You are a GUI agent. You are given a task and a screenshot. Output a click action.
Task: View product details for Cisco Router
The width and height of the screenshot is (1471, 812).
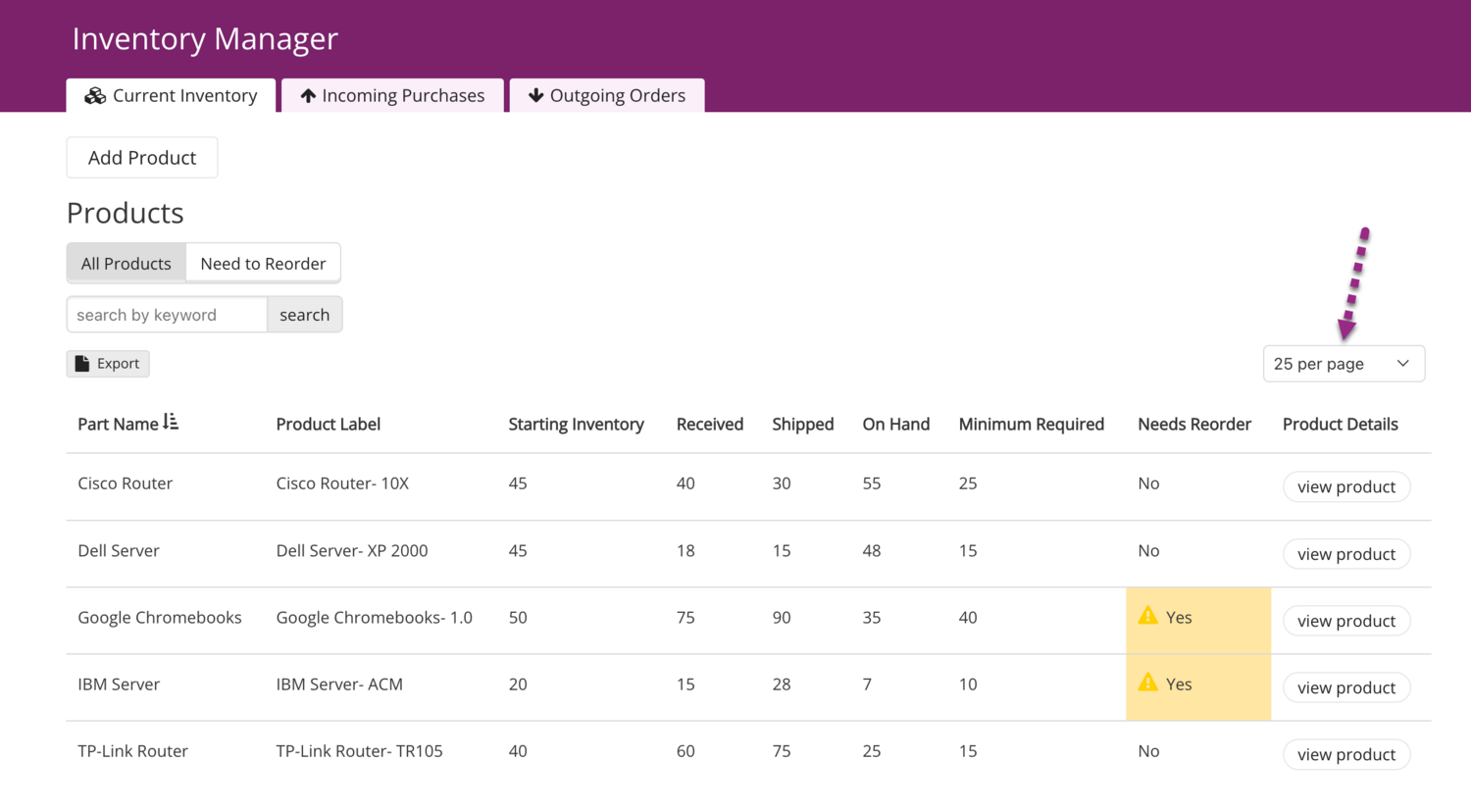[x=1345, y=487]
